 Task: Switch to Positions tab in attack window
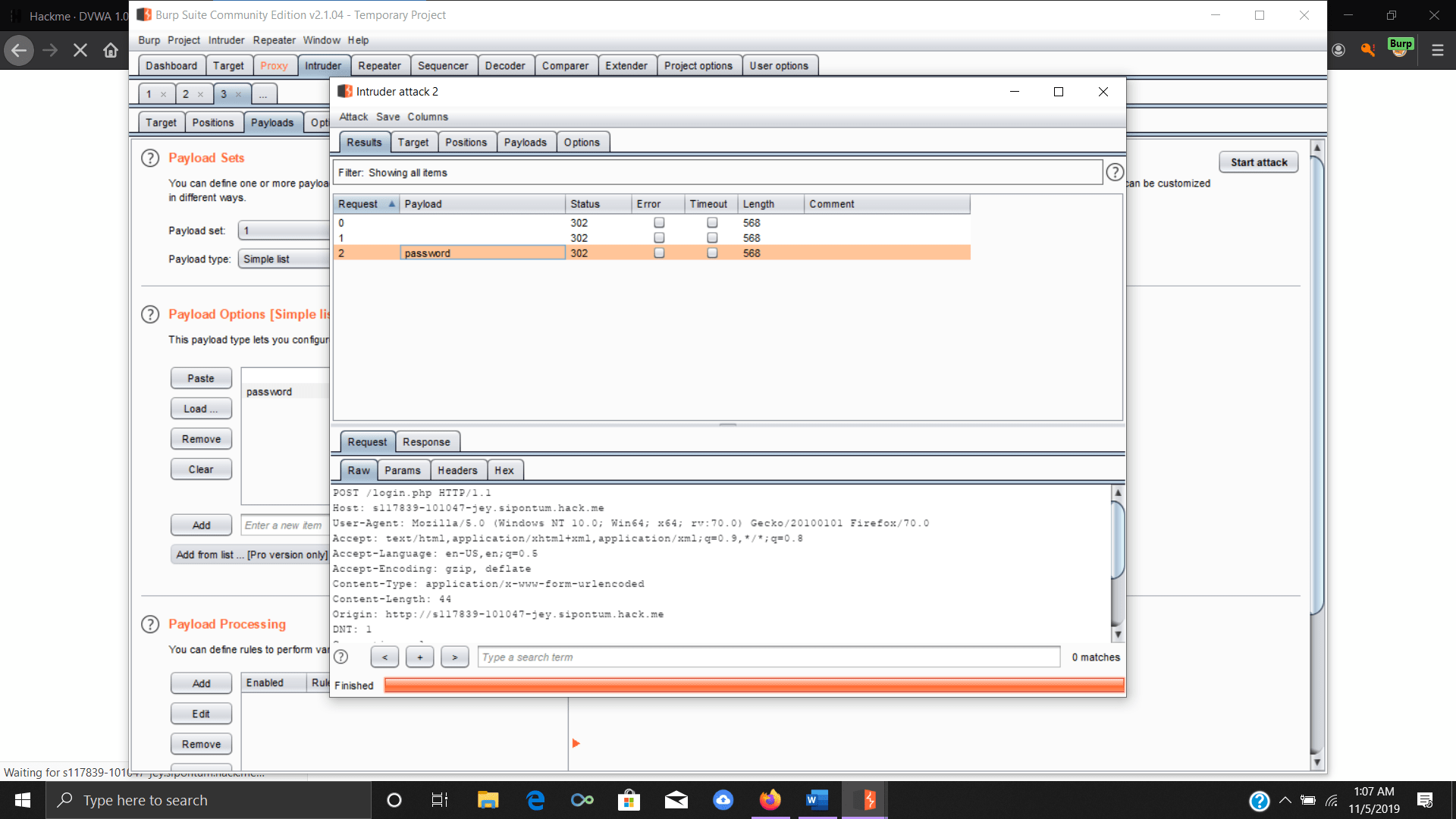tap(466, 143)
